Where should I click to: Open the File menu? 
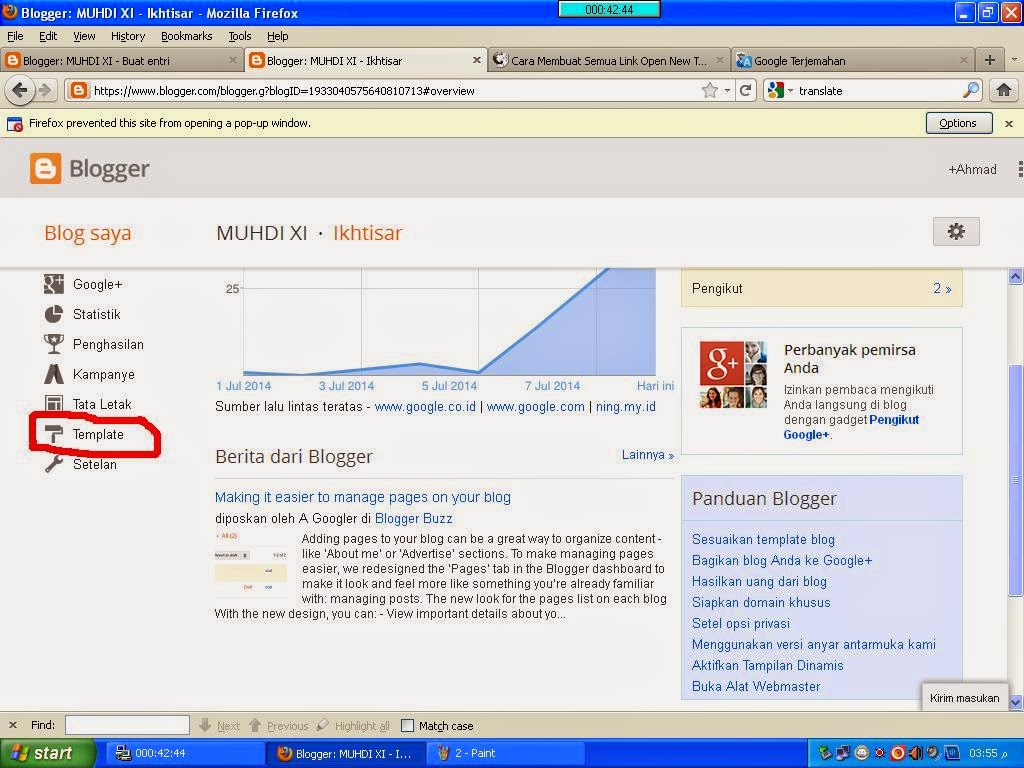[15, 36]
